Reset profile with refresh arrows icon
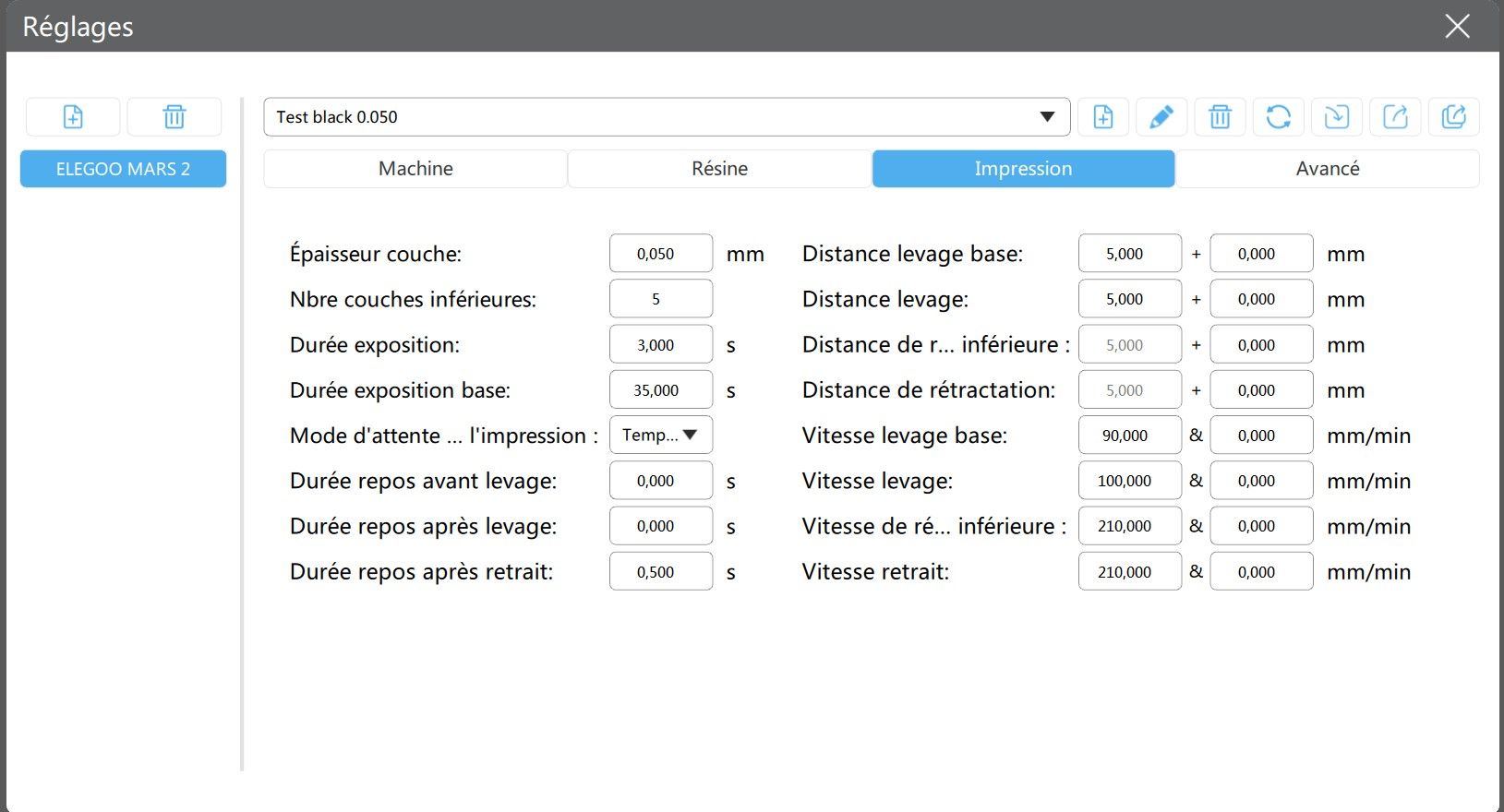 click(1279, 117)
